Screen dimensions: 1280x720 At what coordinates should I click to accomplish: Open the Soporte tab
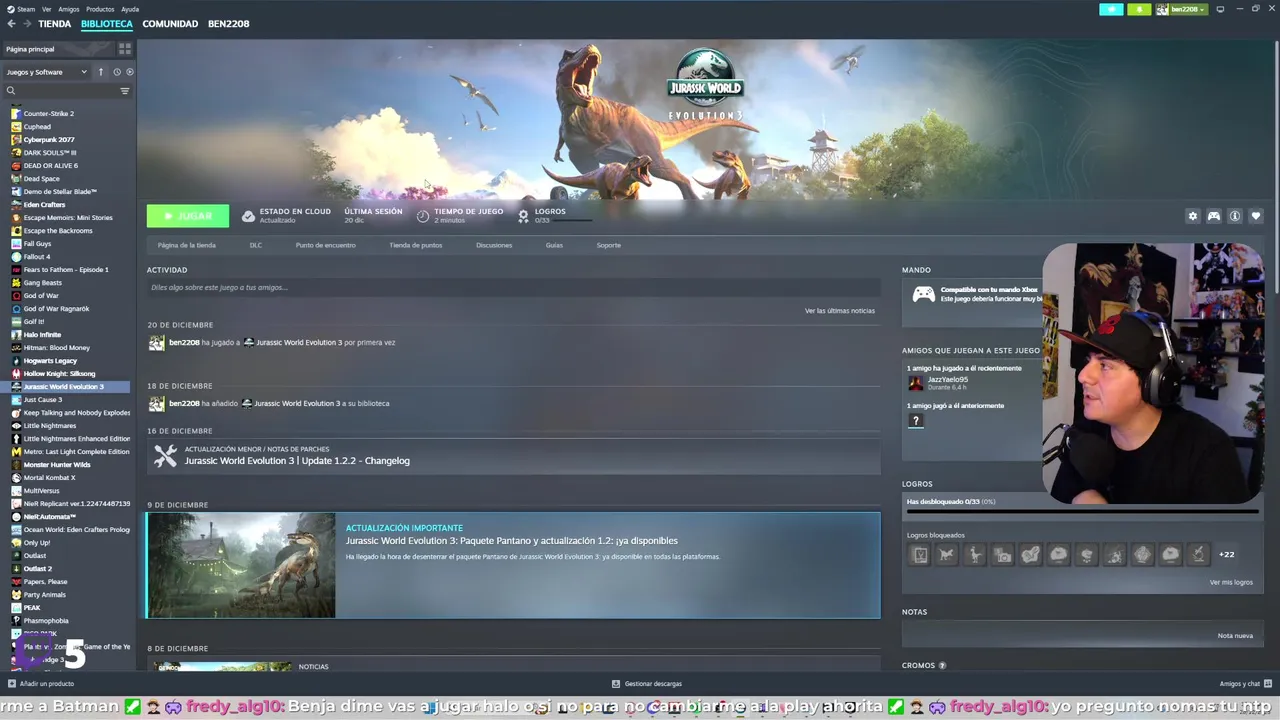tap(609, 245)
